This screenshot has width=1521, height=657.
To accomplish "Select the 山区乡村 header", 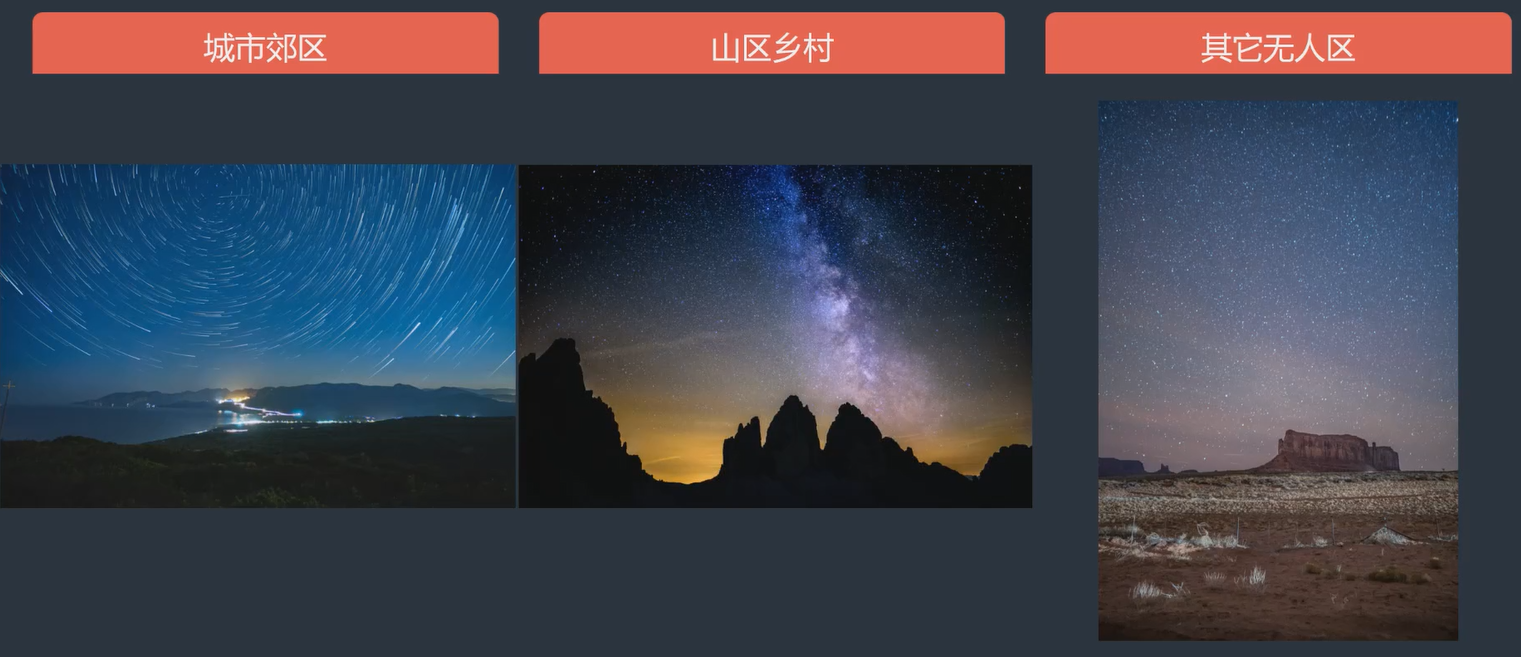I will point(772,43).
